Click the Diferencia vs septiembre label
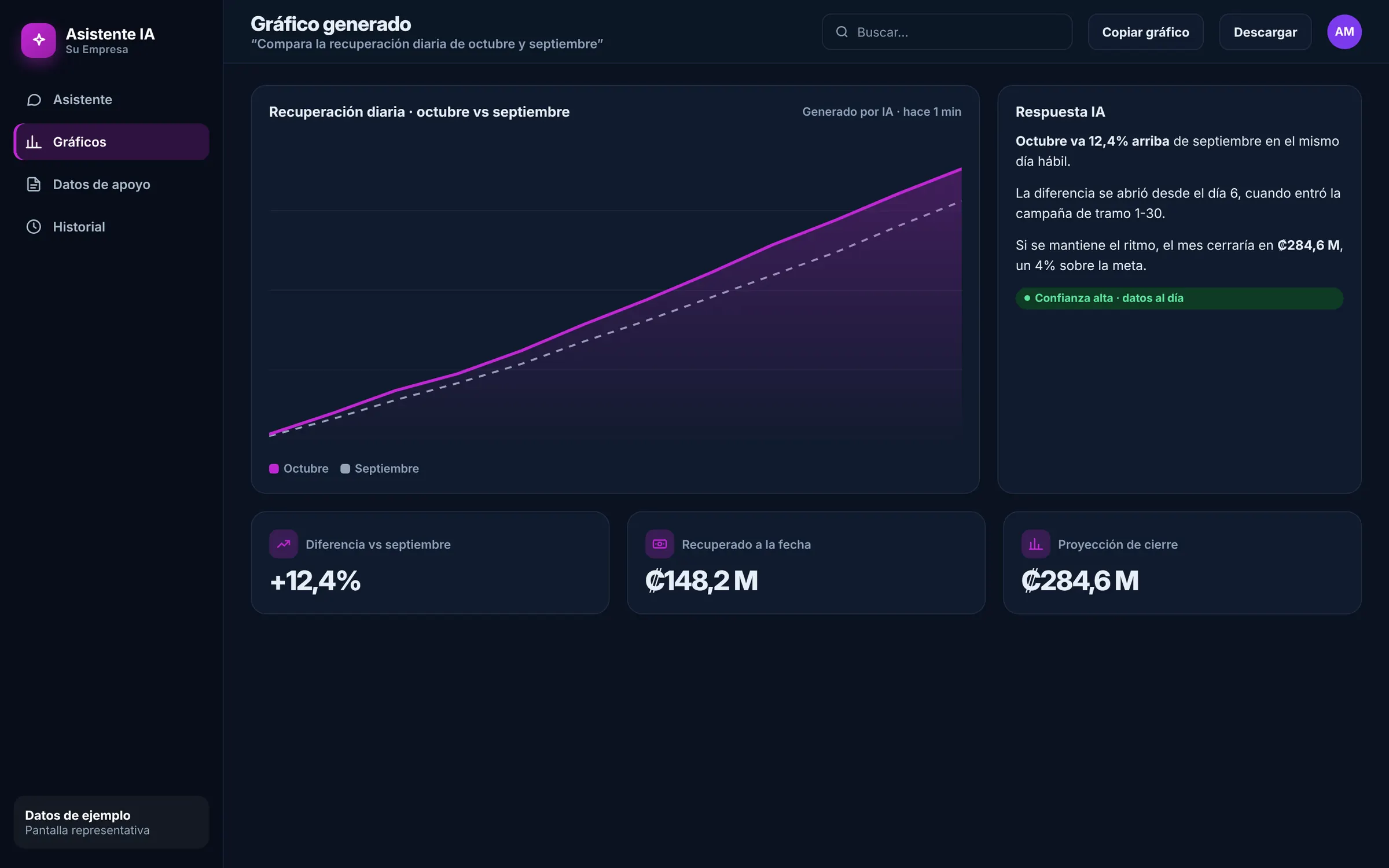This screenshot has width=1389, height=868. click(378, 545)
